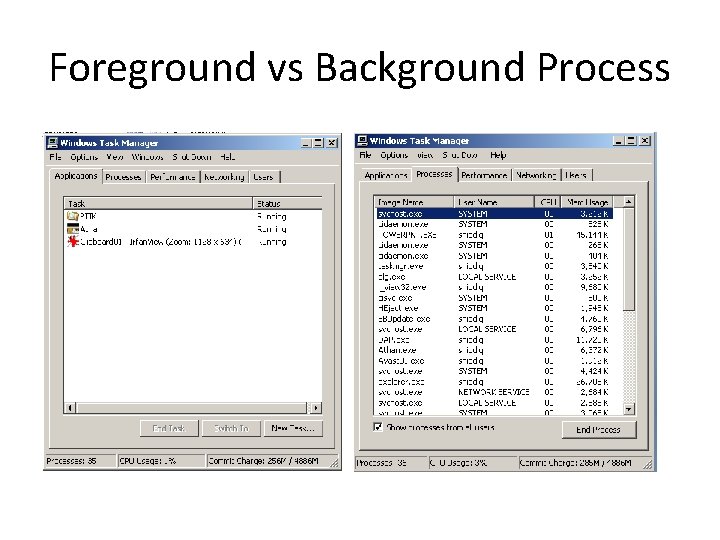Open Shut Down menu in right Task Manager
The height and width of the screenshot is (540, 720).
pos(460,155)
